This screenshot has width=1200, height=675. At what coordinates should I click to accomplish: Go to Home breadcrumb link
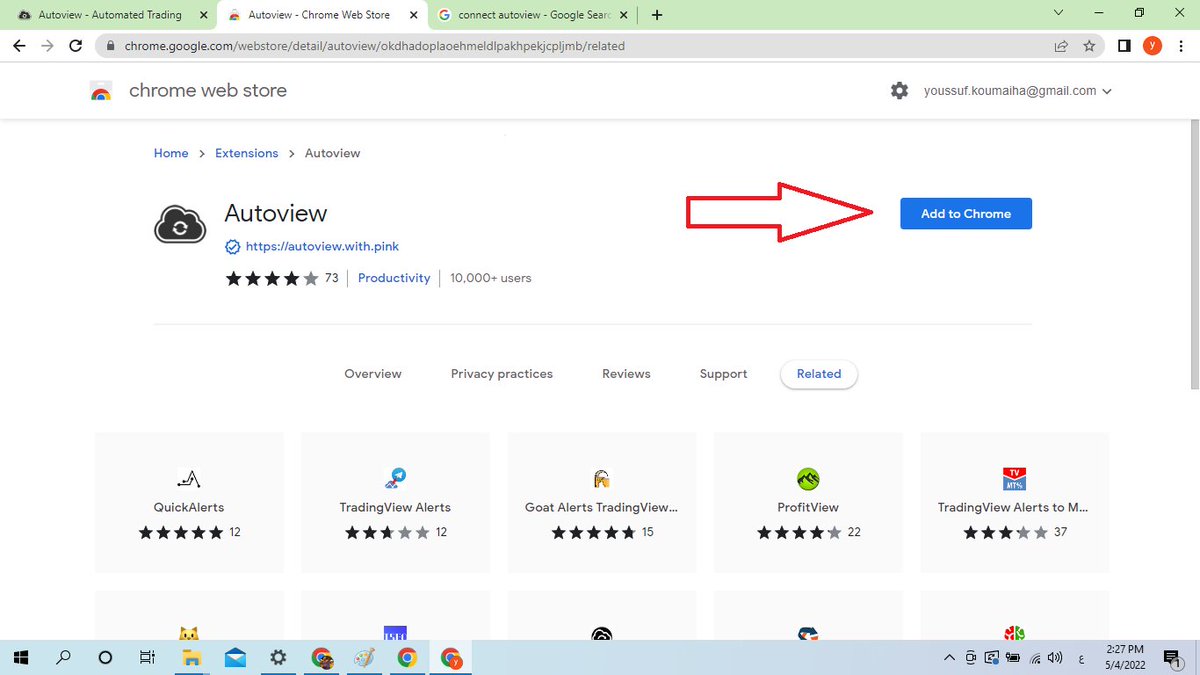(171, 153)
